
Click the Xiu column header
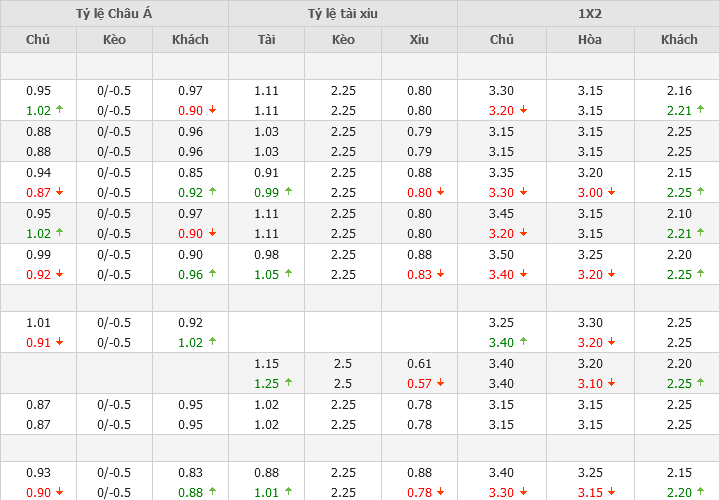click(419, 40)
